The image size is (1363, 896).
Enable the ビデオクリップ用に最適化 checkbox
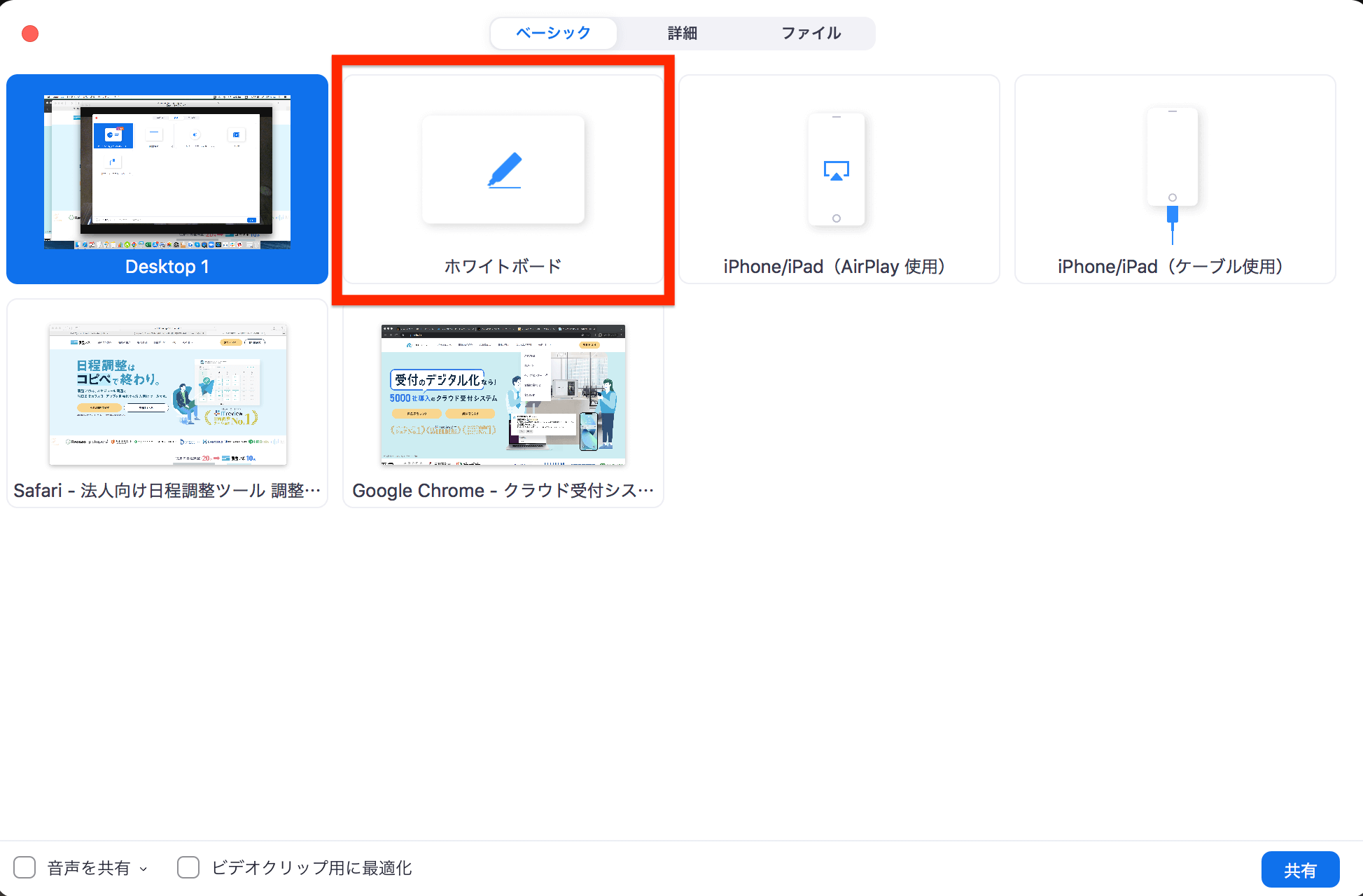[x=188, y=867]
